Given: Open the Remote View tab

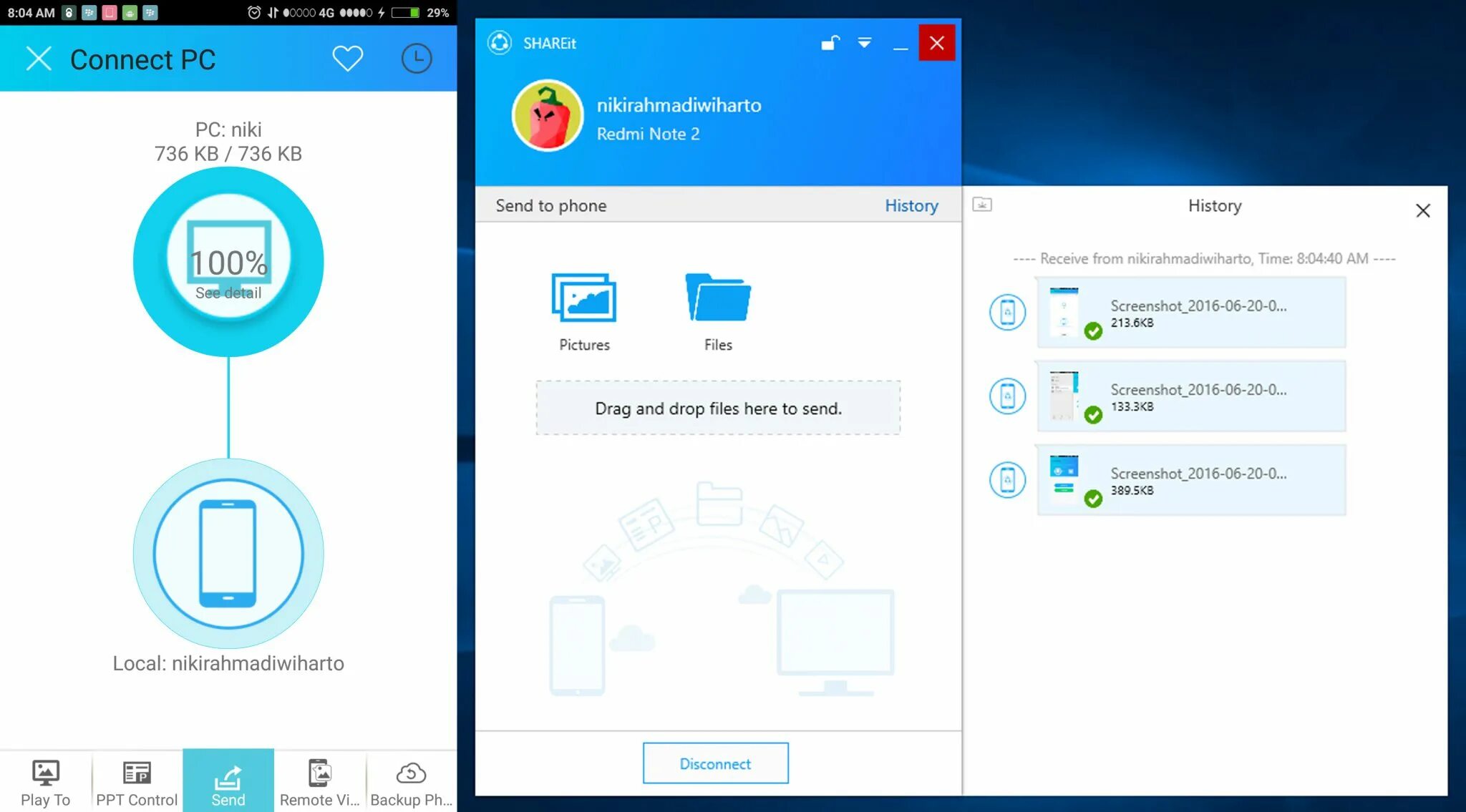Looking at the screenshot, I should (x=319, y=782).
